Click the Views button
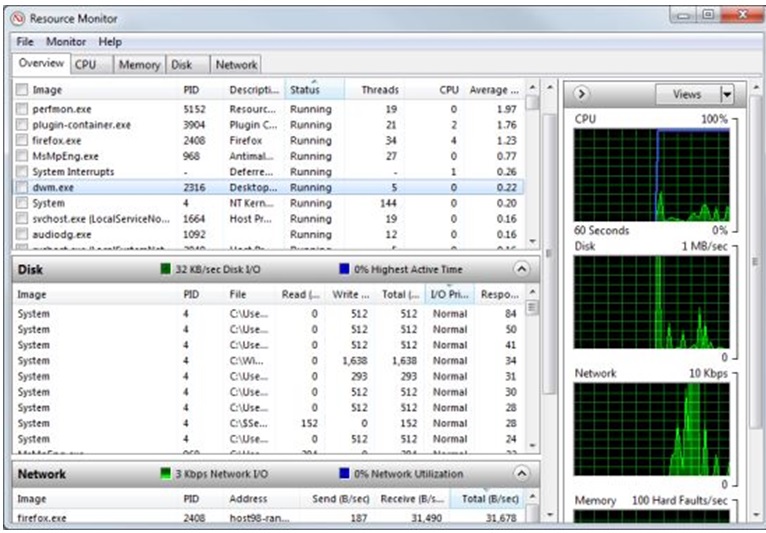The height and width of the screenshot is (533, 766). coord(687,94)
